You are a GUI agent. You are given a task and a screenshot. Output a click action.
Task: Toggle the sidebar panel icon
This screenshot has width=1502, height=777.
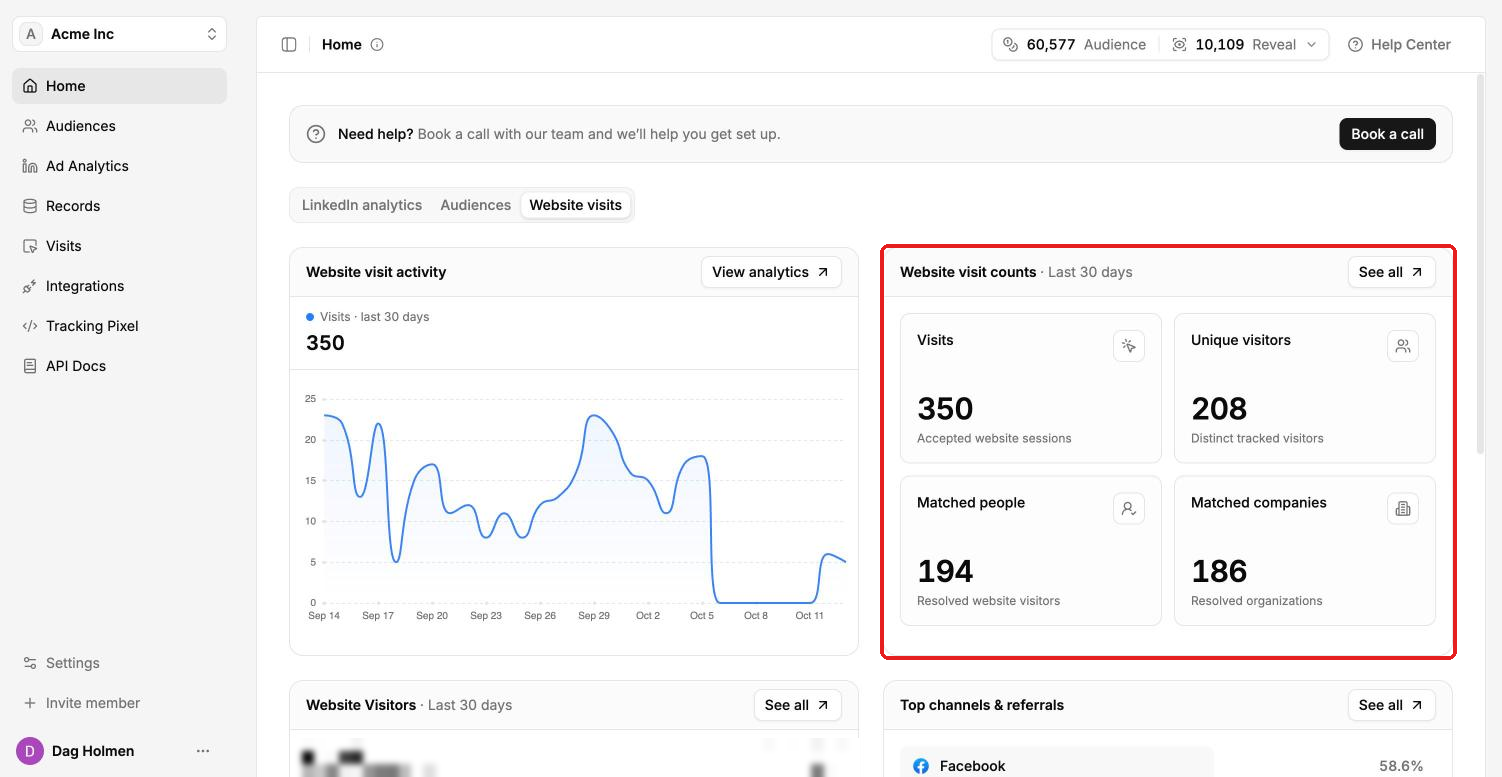click(289, 45)
